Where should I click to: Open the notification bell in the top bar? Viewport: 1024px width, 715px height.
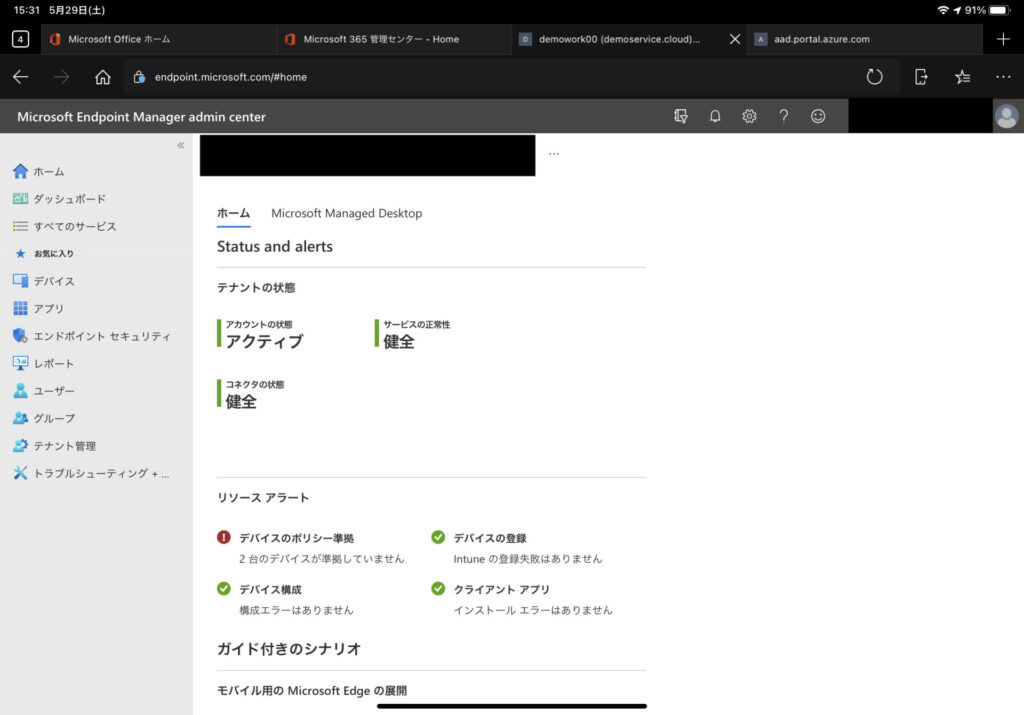(715, 116)
